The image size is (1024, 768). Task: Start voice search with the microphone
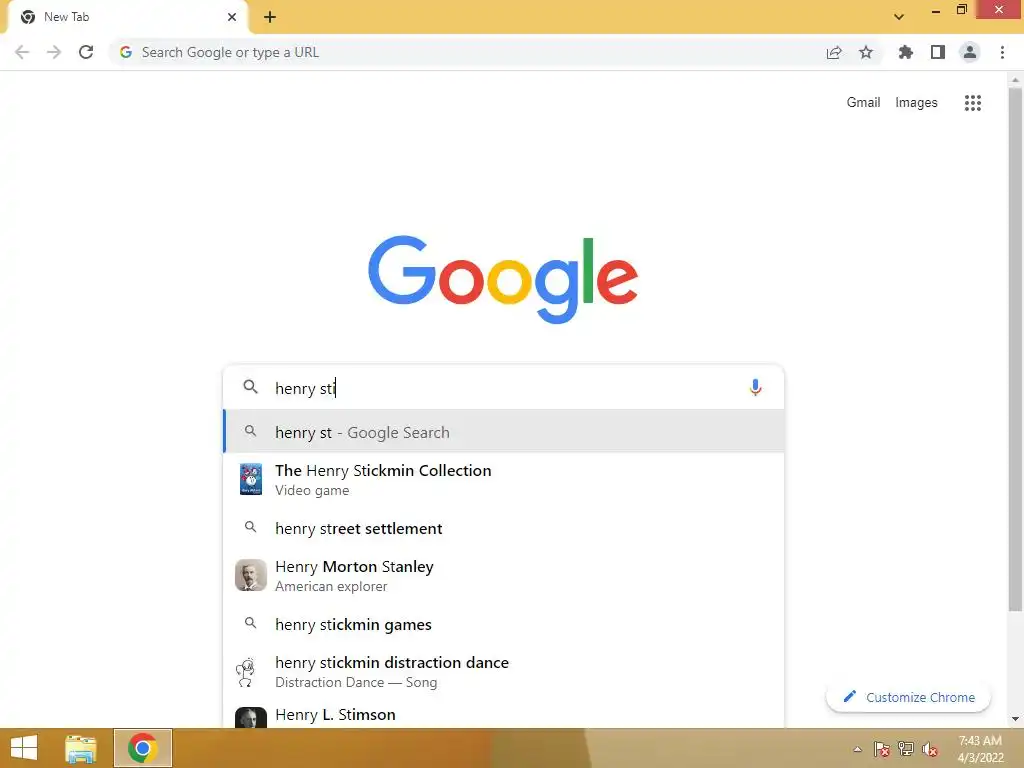(x=756, y=388)
